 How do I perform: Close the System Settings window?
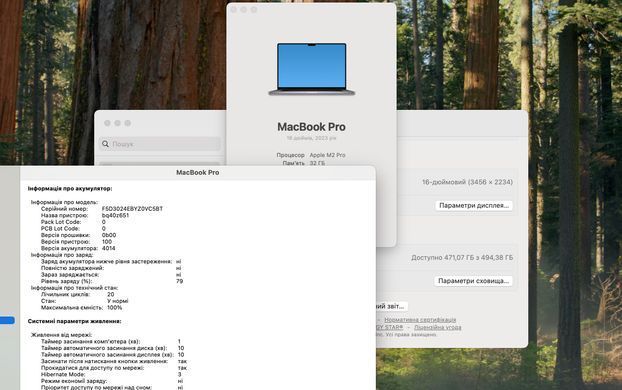[x=108, y=123]
